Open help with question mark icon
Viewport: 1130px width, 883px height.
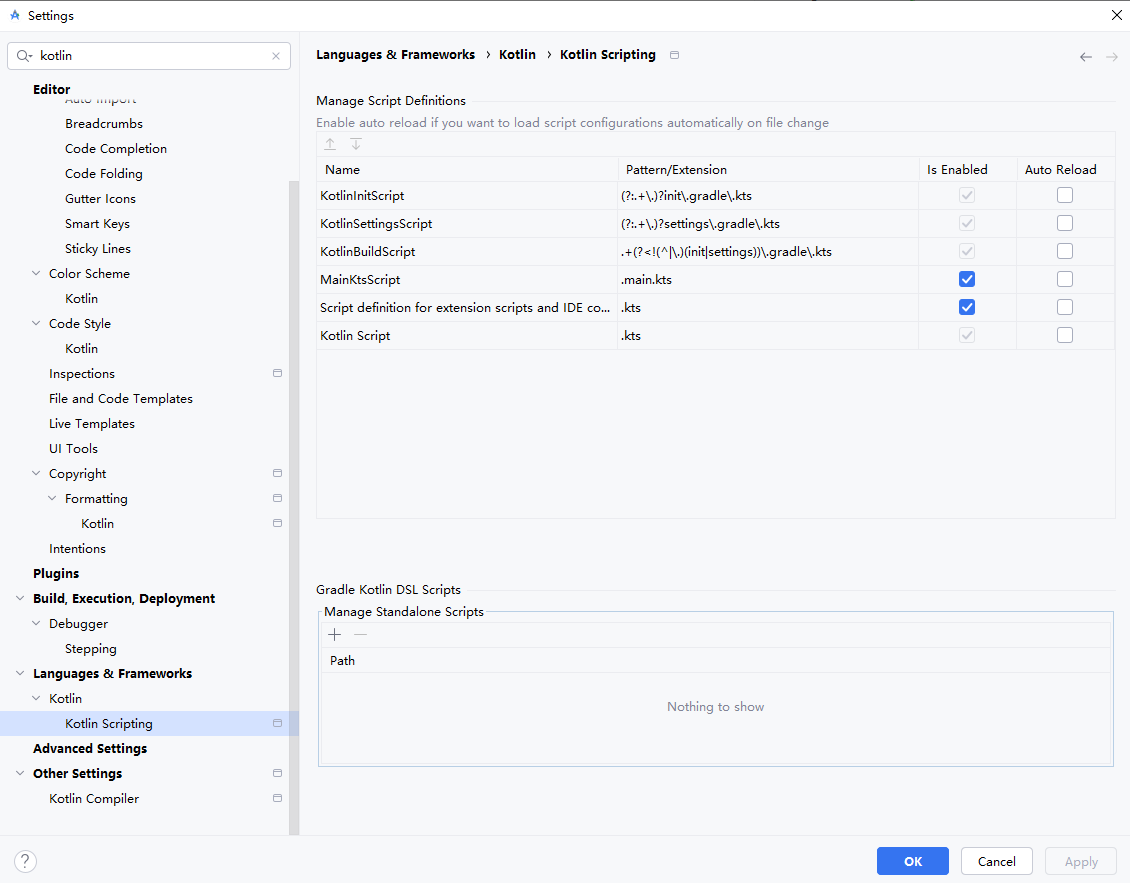click(25, 861)
